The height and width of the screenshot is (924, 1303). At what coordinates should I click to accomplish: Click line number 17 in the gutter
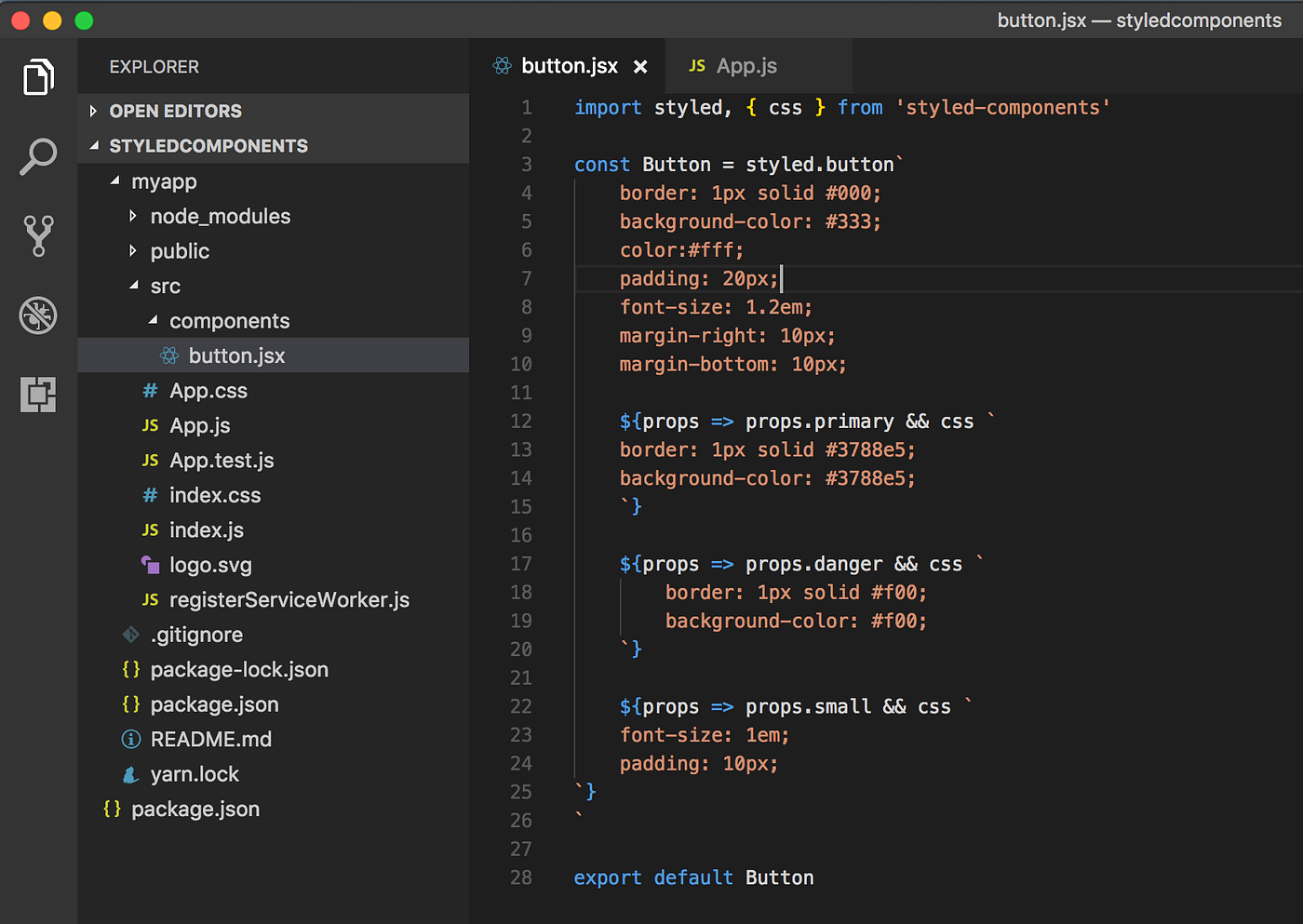[x=521, y=564]
